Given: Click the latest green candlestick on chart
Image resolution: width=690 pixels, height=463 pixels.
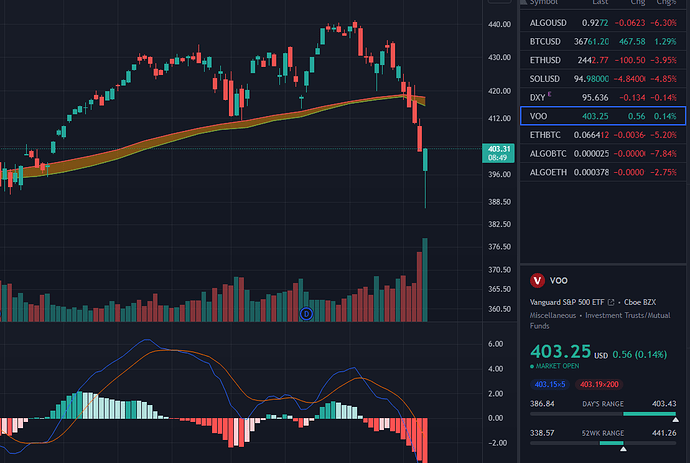Looking at the screenshot, I should point(426,160).
